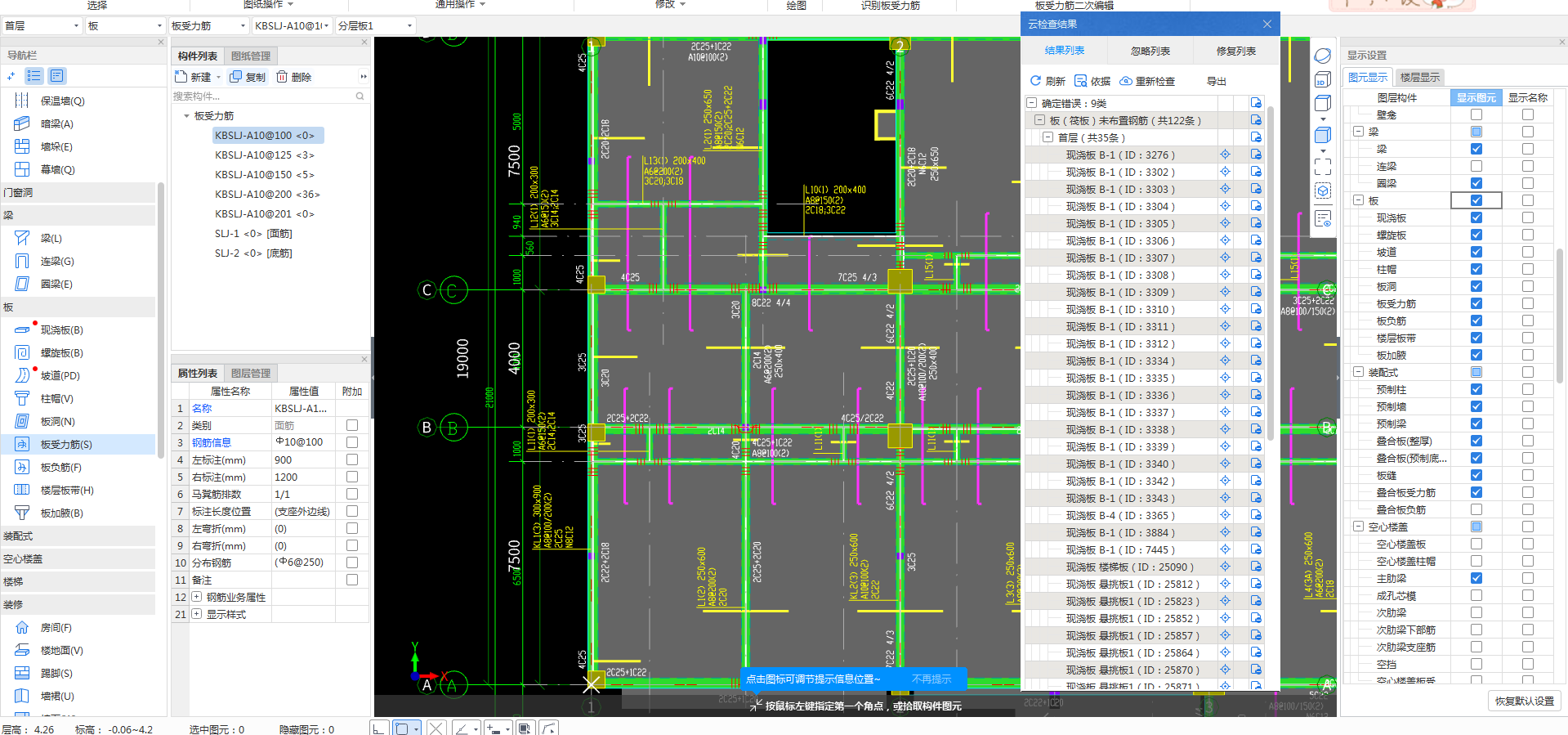This screenshot has height=735, width=1568.
Task: Click the 不再提示 link in the tip
Action: pos(931,679)
